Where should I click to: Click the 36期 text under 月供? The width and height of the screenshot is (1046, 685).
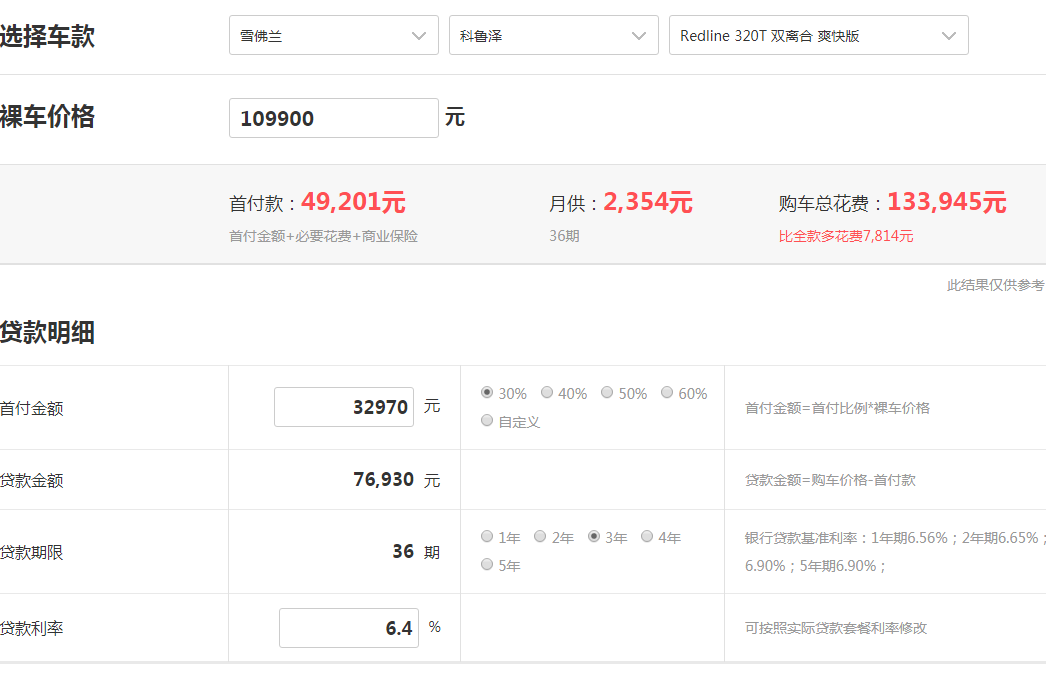tap(564, 236)
